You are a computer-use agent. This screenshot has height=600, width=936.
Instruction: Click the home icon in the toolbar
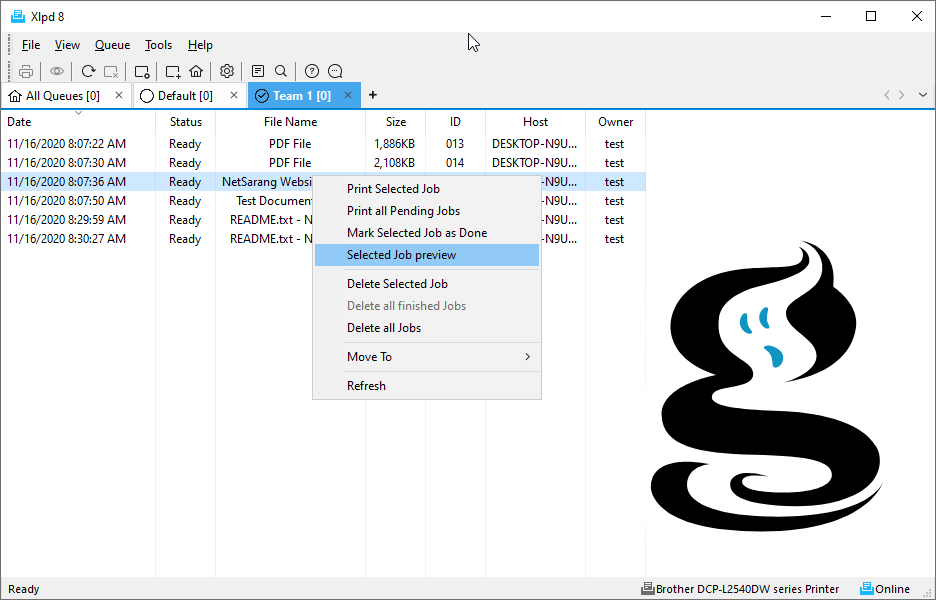[x=196, y=72]
